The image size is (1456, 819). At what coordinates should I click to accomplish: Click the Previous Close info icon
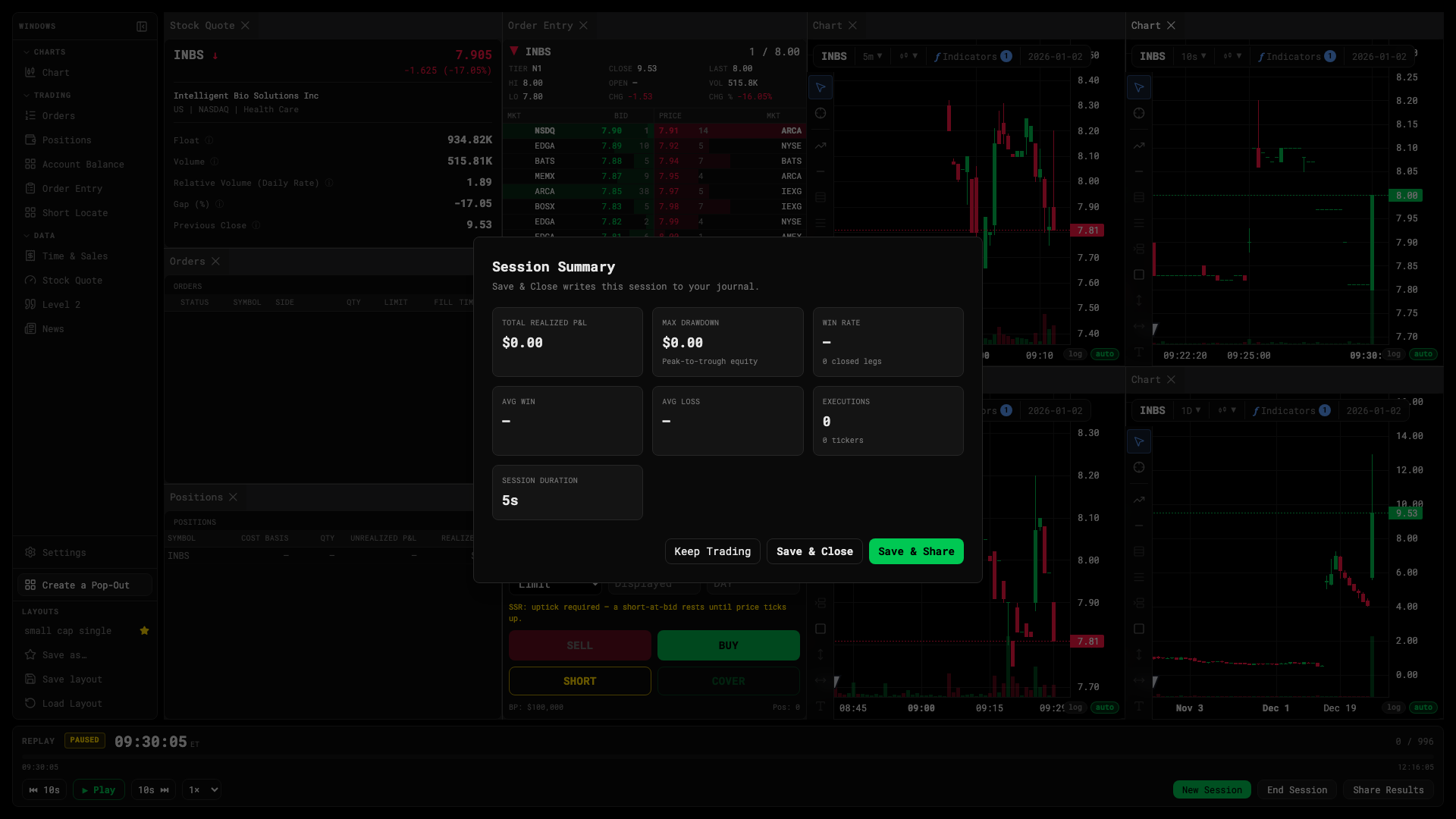pos(256,225)
